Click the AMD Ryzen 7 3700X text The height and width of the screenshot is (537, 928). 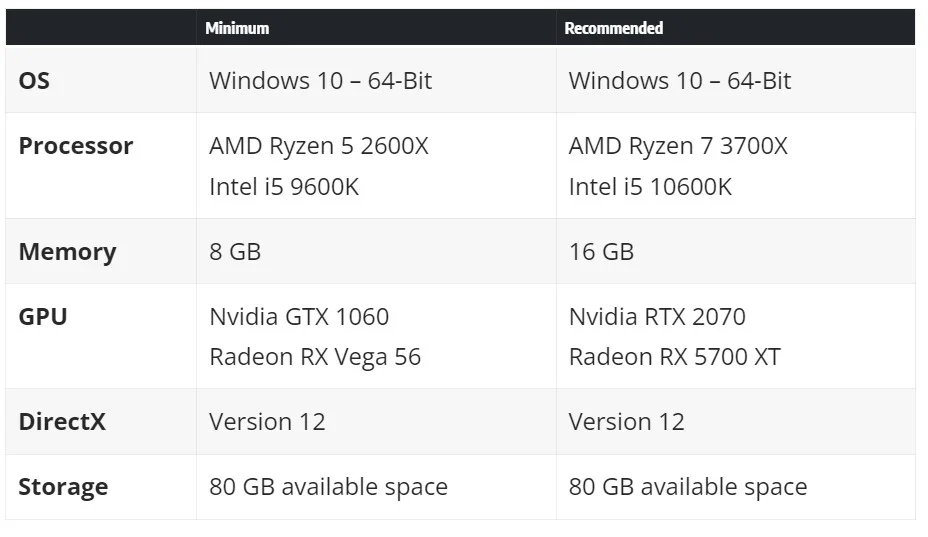pyautogui.click(x=678, y=146)
